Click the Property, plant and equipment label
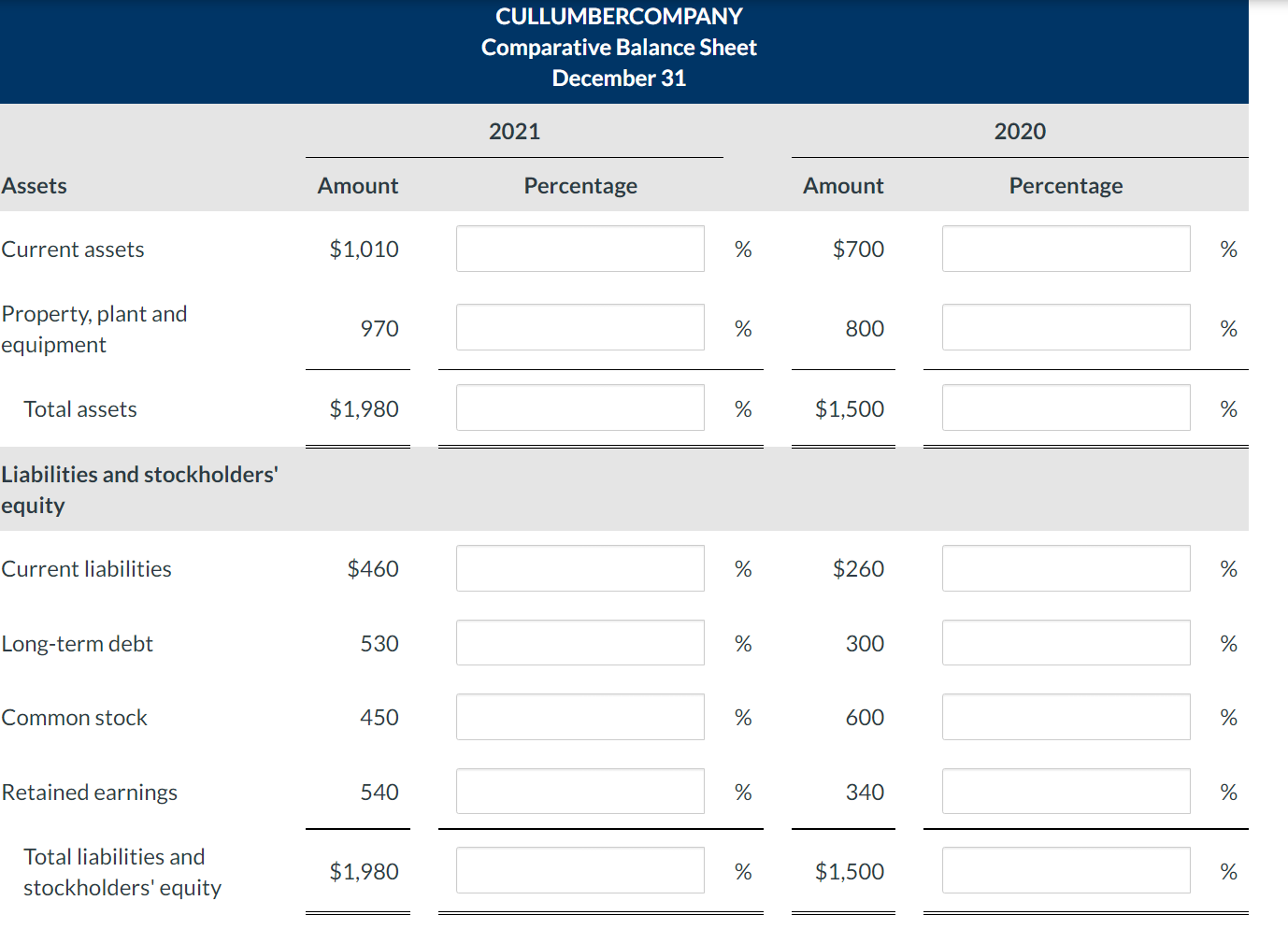Image resolution: width=1288 pixels, height=929 pixels. click(94, 329)
